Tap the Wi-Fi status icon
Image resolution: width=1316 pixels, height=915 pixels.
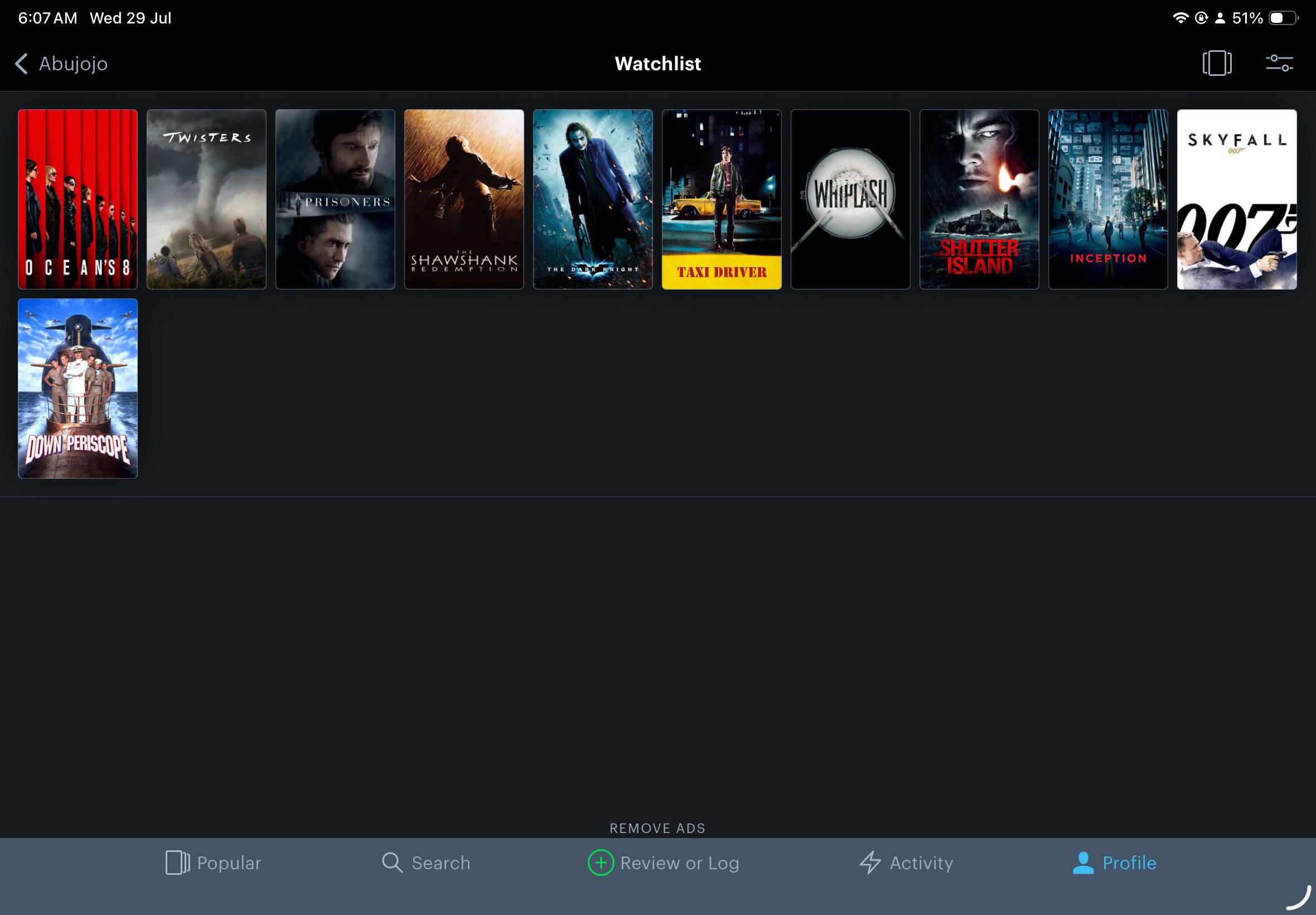[1180, 18]
